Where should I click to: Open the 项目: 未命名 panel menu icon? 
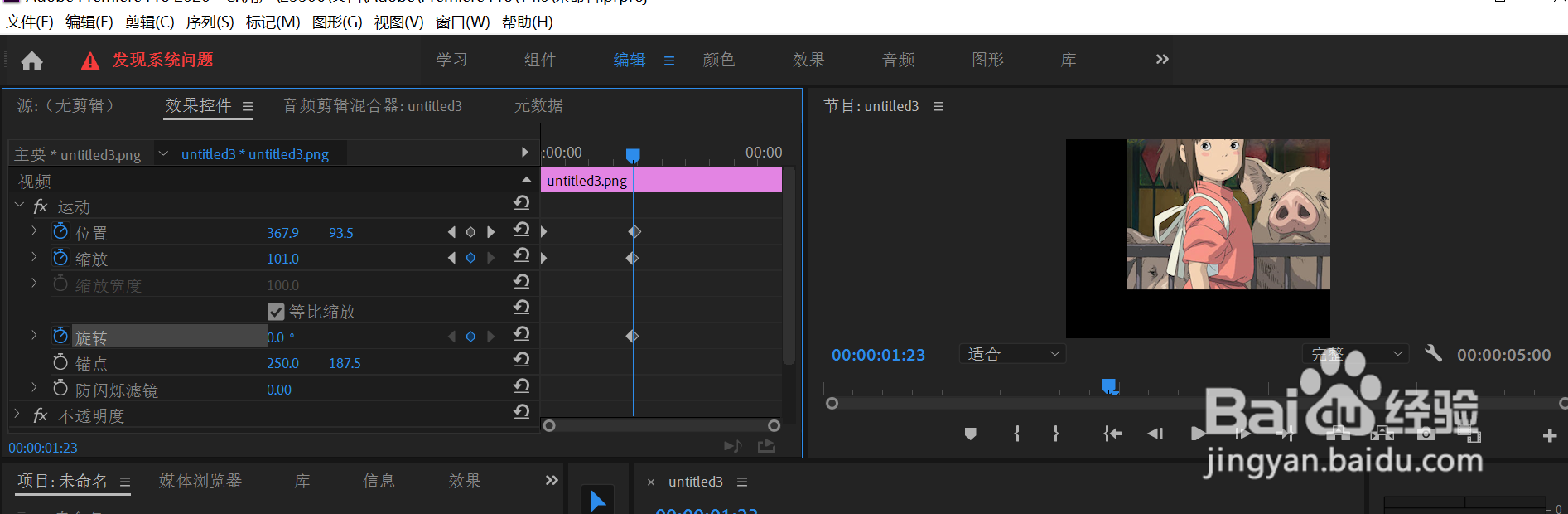click(125, 482)
